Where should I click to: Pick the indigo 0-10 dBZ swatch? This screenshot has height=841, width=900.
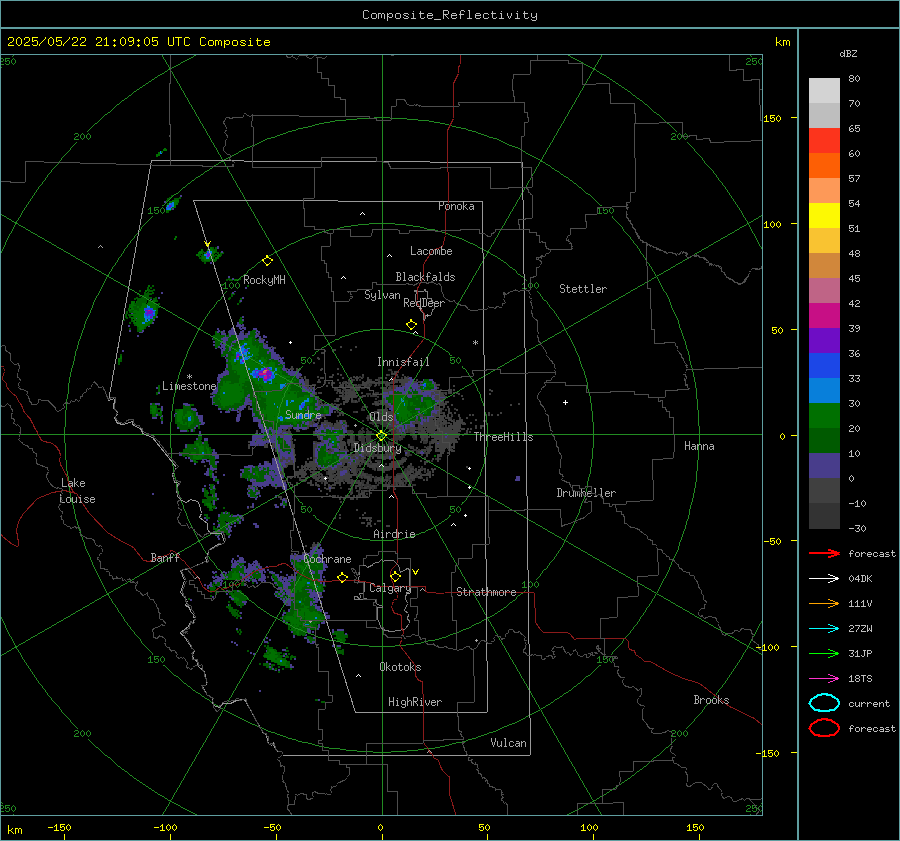tap(824, 466)
